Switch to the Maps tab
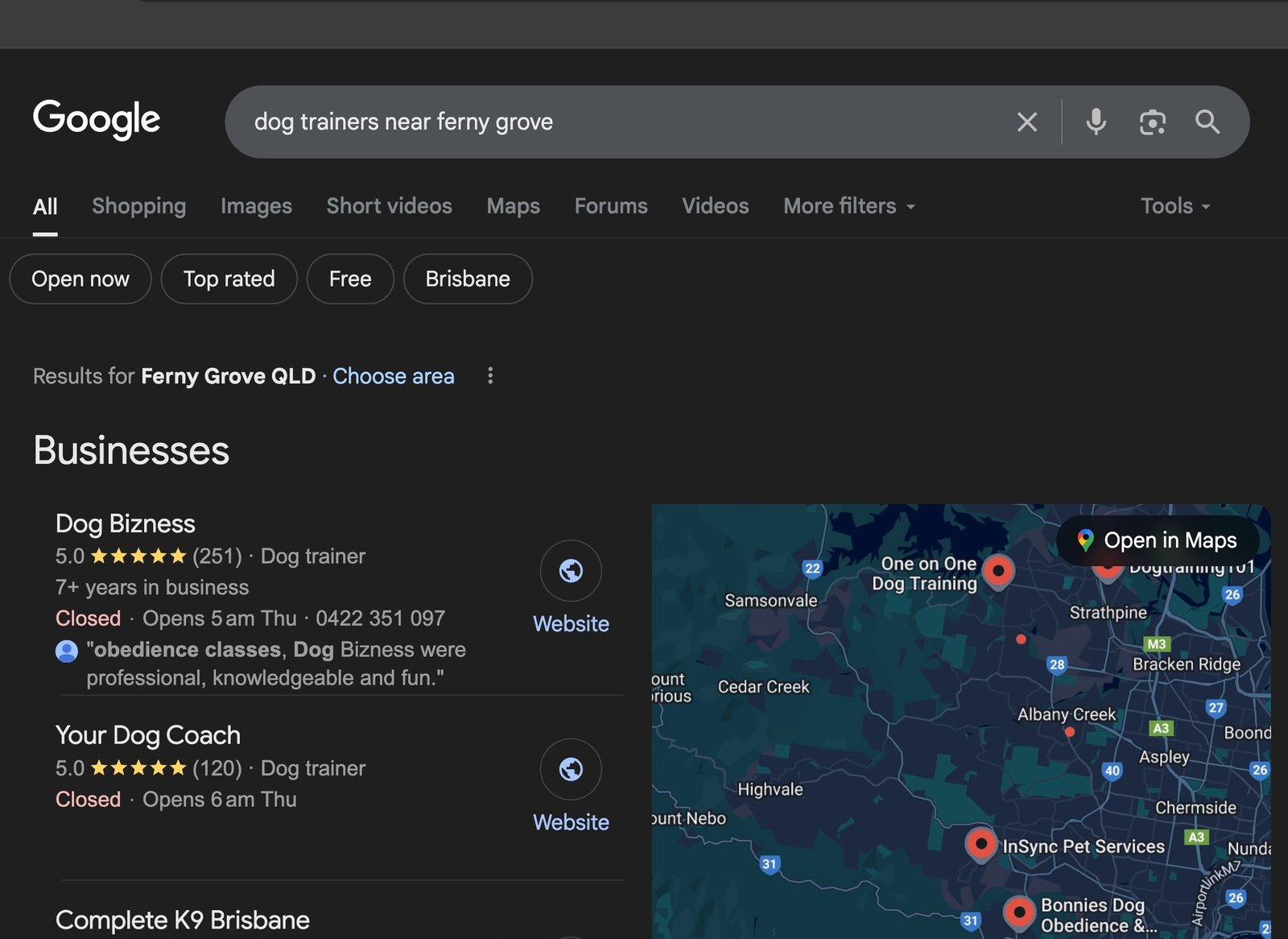 [x=513, y=206]
